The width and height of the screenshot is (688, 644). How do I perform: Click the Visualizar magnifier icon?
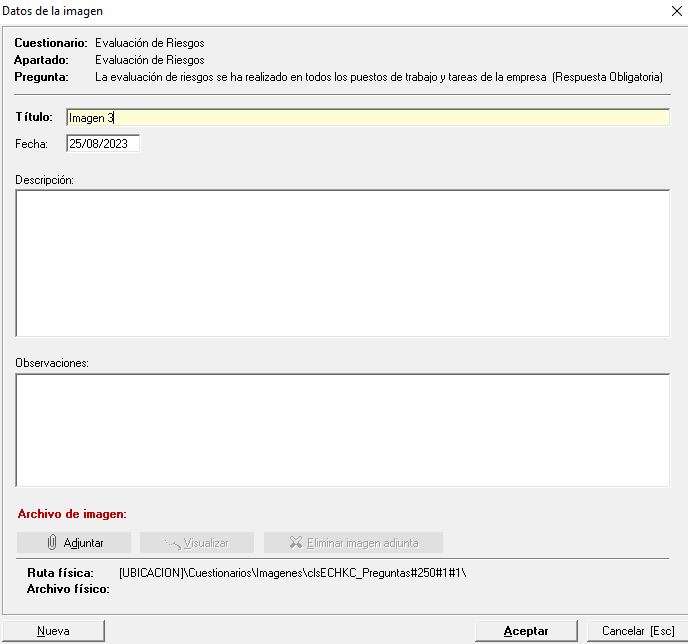pos(171,543)
